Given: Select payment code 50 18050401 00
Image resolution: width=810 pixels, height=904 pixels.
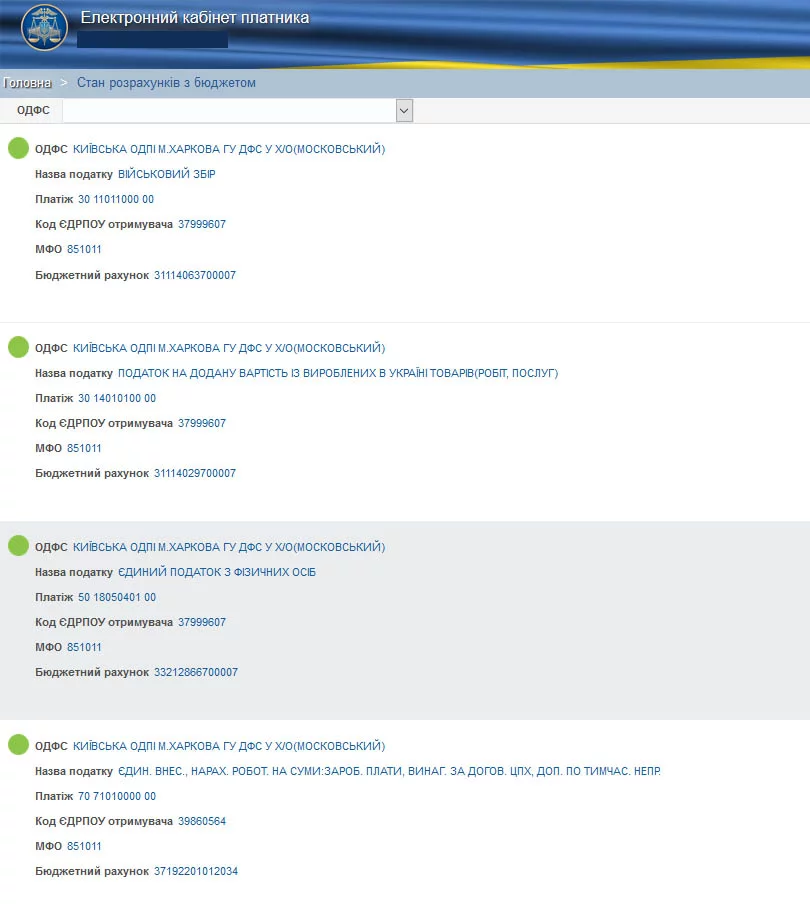Looking at the screenshot, I should click(117, 597).
